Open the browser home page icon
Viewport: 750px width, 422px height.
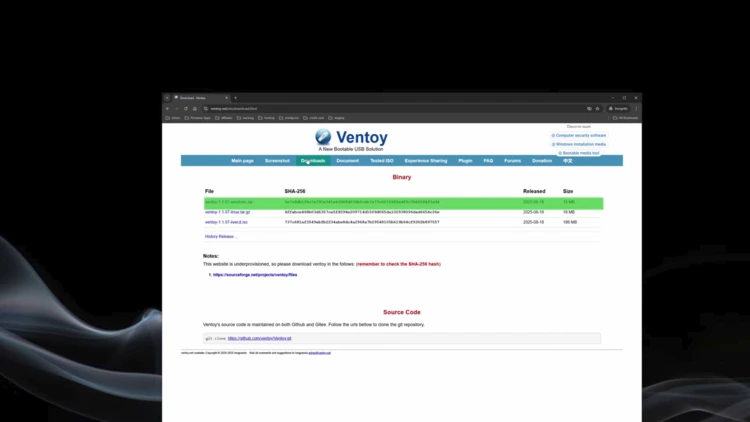[195, 109]
